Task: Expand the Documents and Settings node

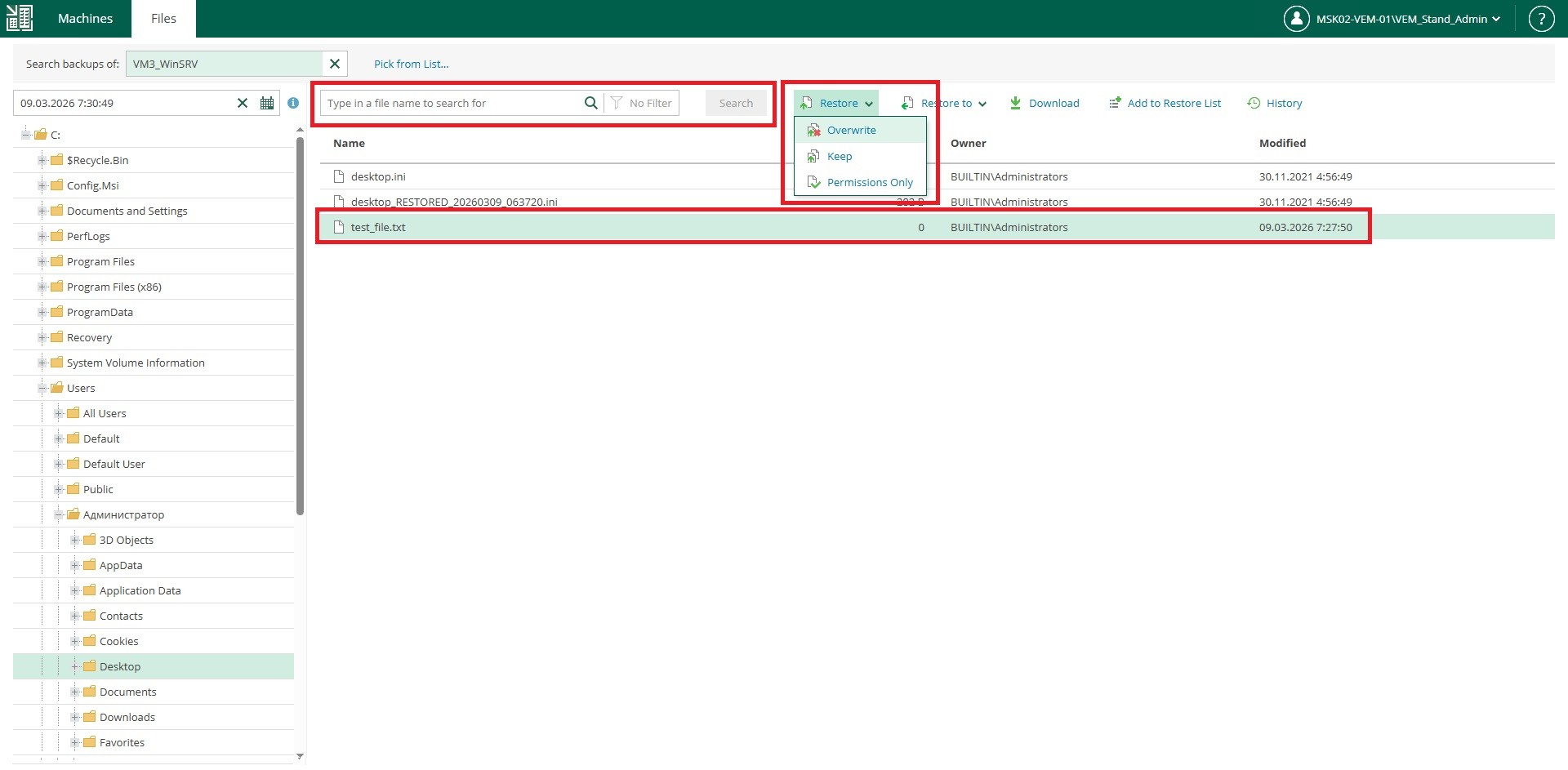Action: click(x=42, y=211)
